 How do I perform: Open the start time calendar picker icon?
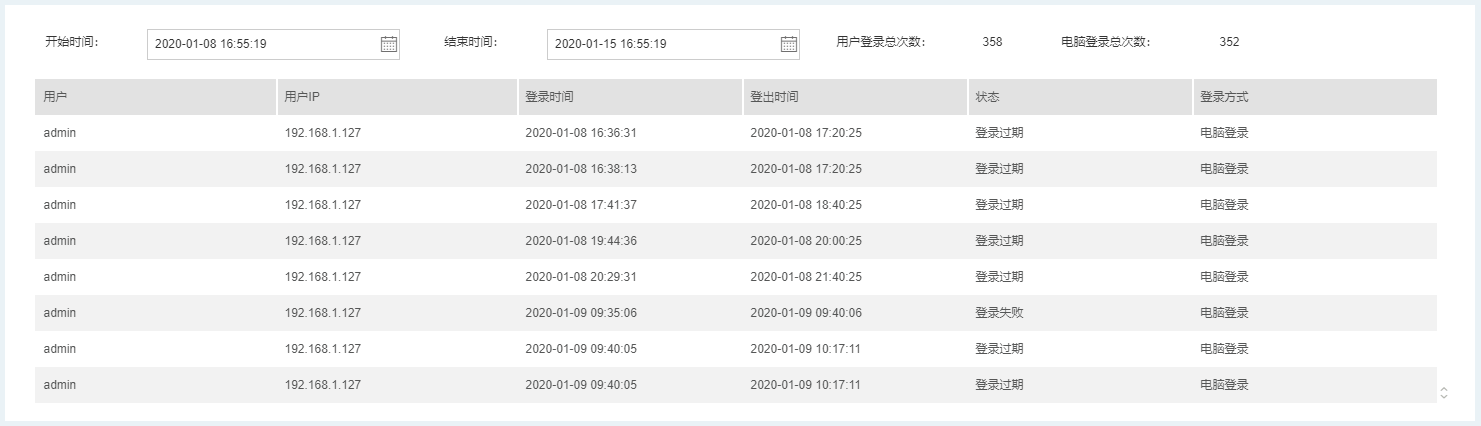coord(389,44)
